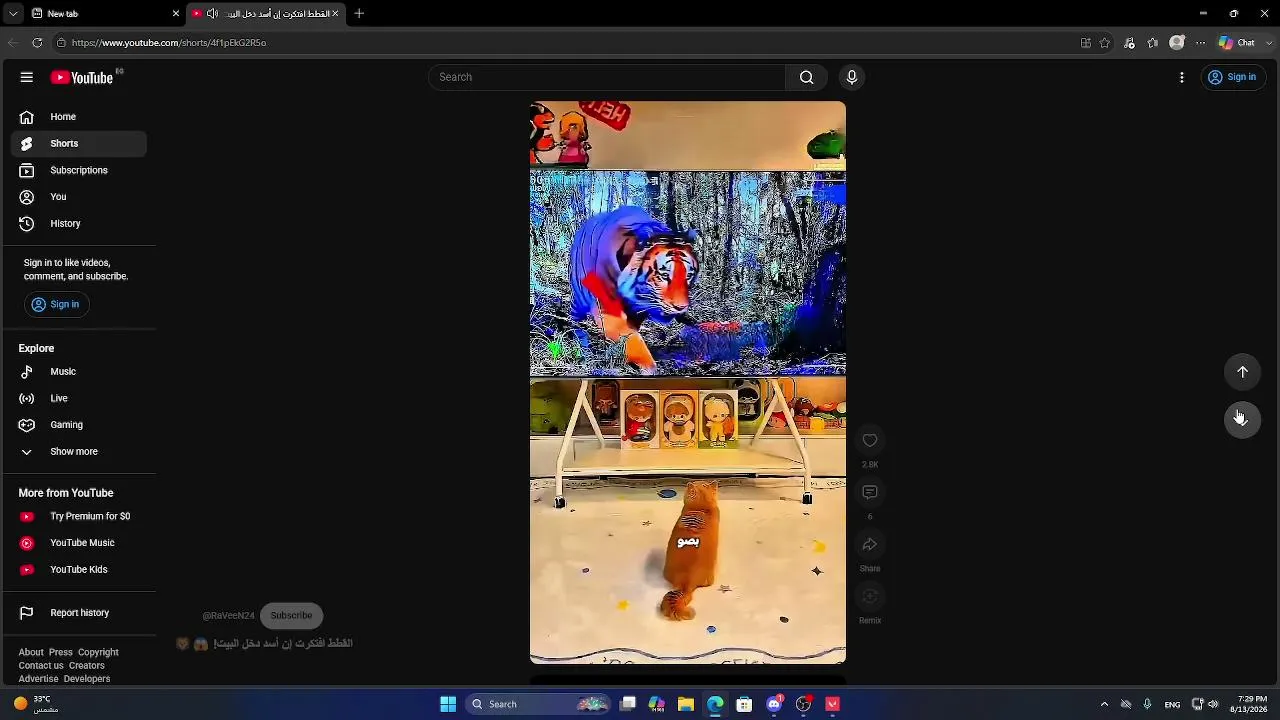Open the YouTube guide hamburger menu
1280x720 pixels.
(27, 77)
